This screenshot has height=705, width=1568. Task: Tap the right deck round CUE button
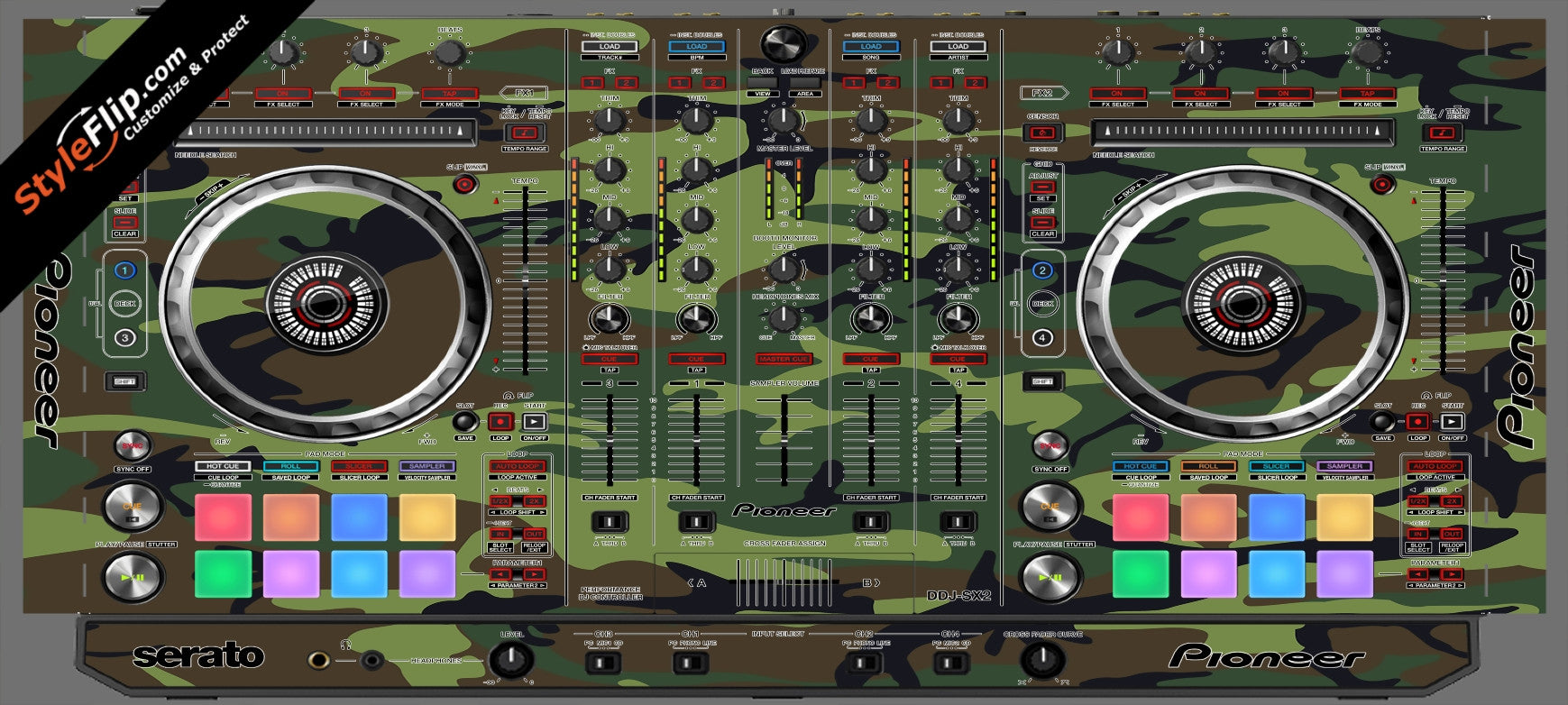point(1050,508)
